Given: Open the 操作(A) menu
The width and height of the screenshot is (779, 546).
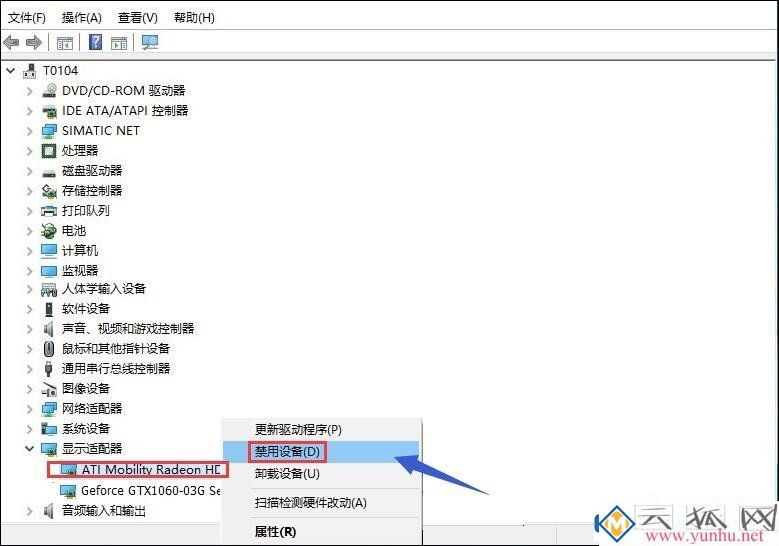Looking at the screenshot, I should 81,18.
